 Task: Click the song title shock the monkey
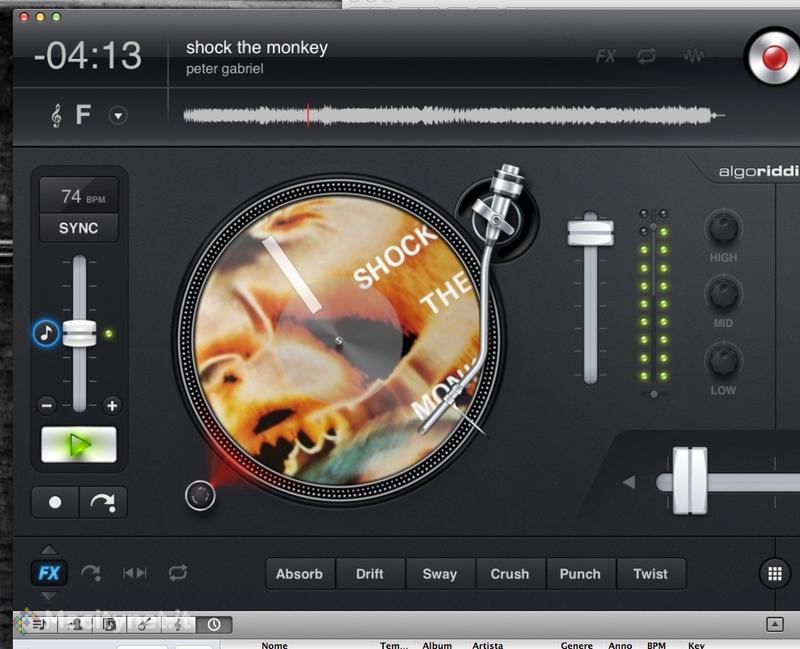pos(257,47)
